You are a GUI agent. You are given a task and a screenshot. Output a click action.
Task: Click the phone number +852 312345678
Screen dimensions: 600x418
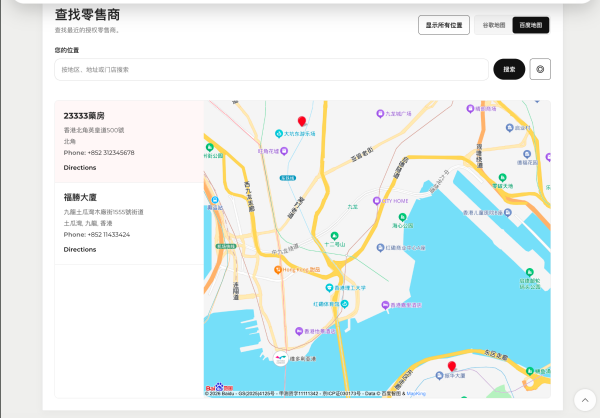pyautogui.click(x=111, y=153)
